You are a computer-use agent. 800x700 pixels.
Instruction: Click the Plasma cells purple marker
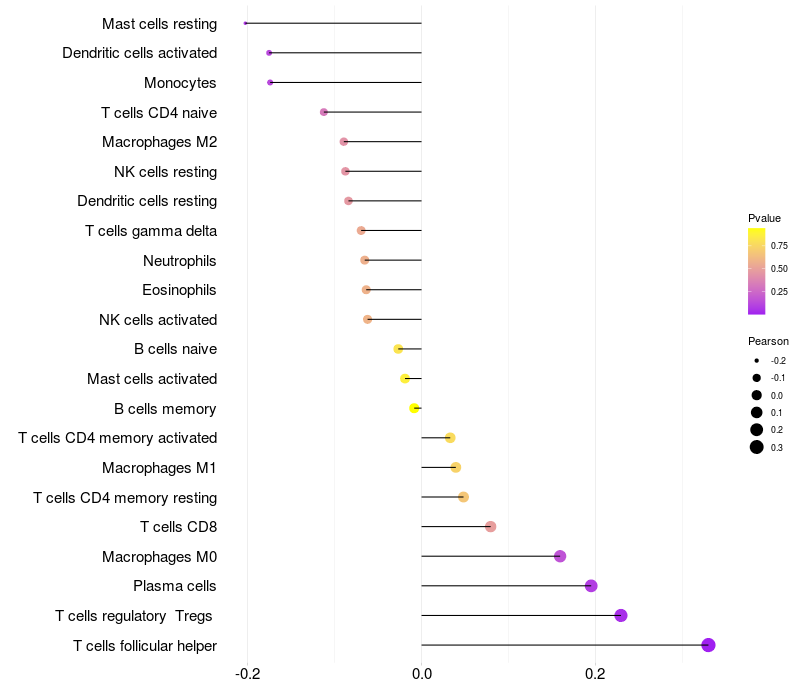[591, 586]
